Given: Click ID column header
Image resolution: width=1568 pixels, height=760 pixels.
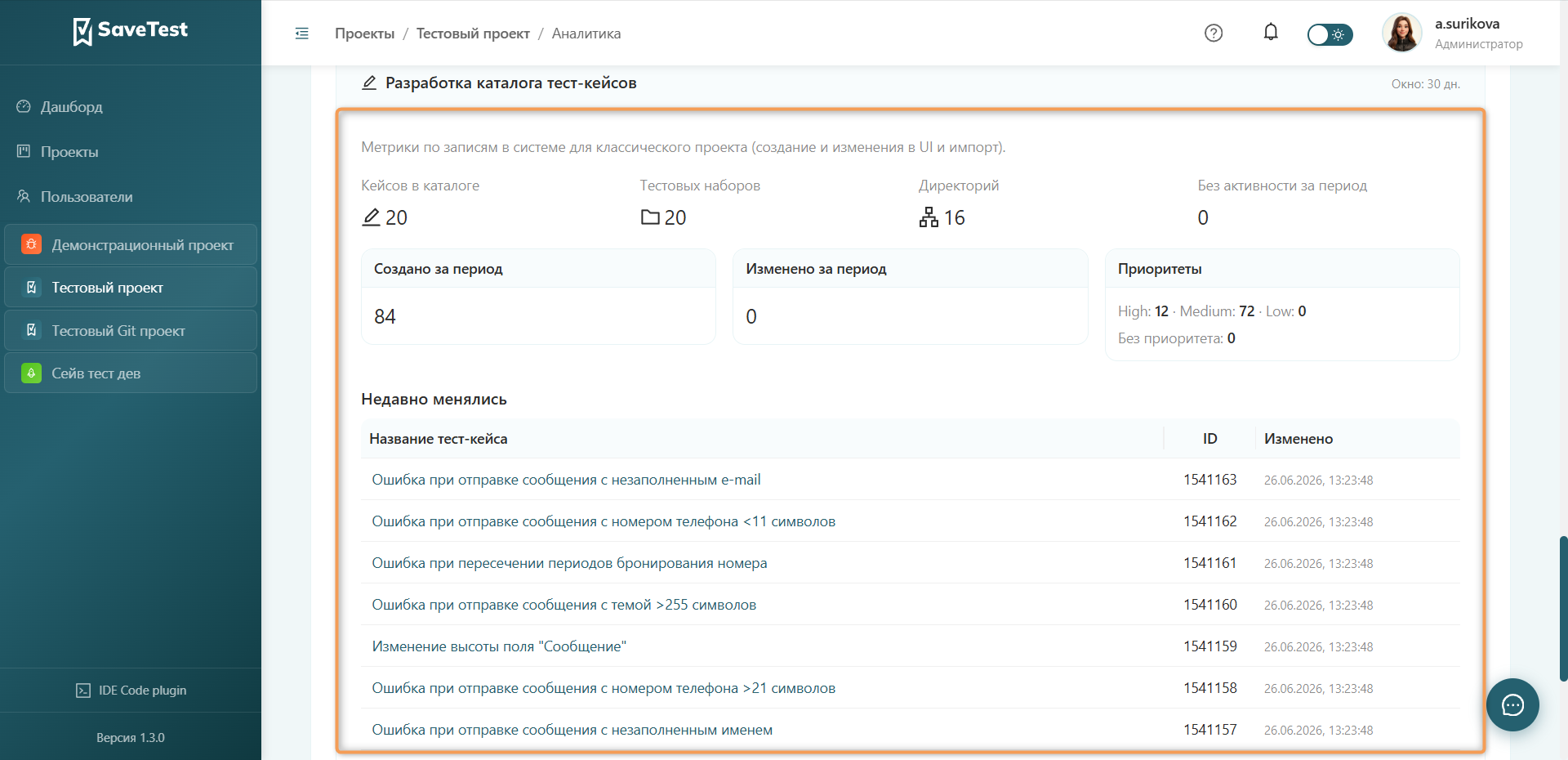Looking at the screenshot, I should tap(1209, 439).
